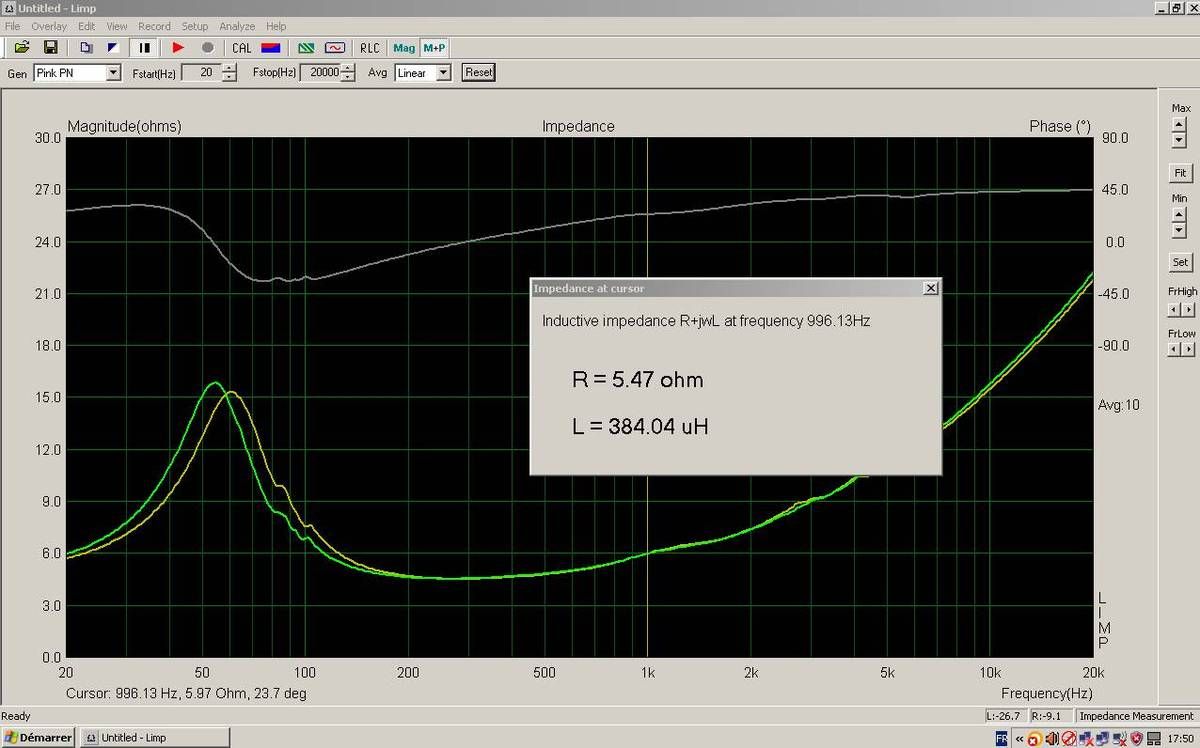The height and width of the screenshot is (748, 1200).
Task: Open the View menu
Action: (117, 26)
